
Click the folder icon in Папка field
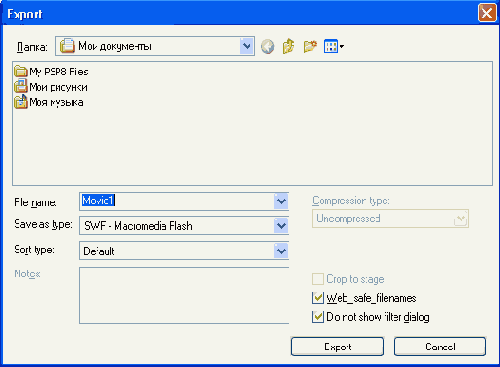pyautogui.click(x=67, y=46)
